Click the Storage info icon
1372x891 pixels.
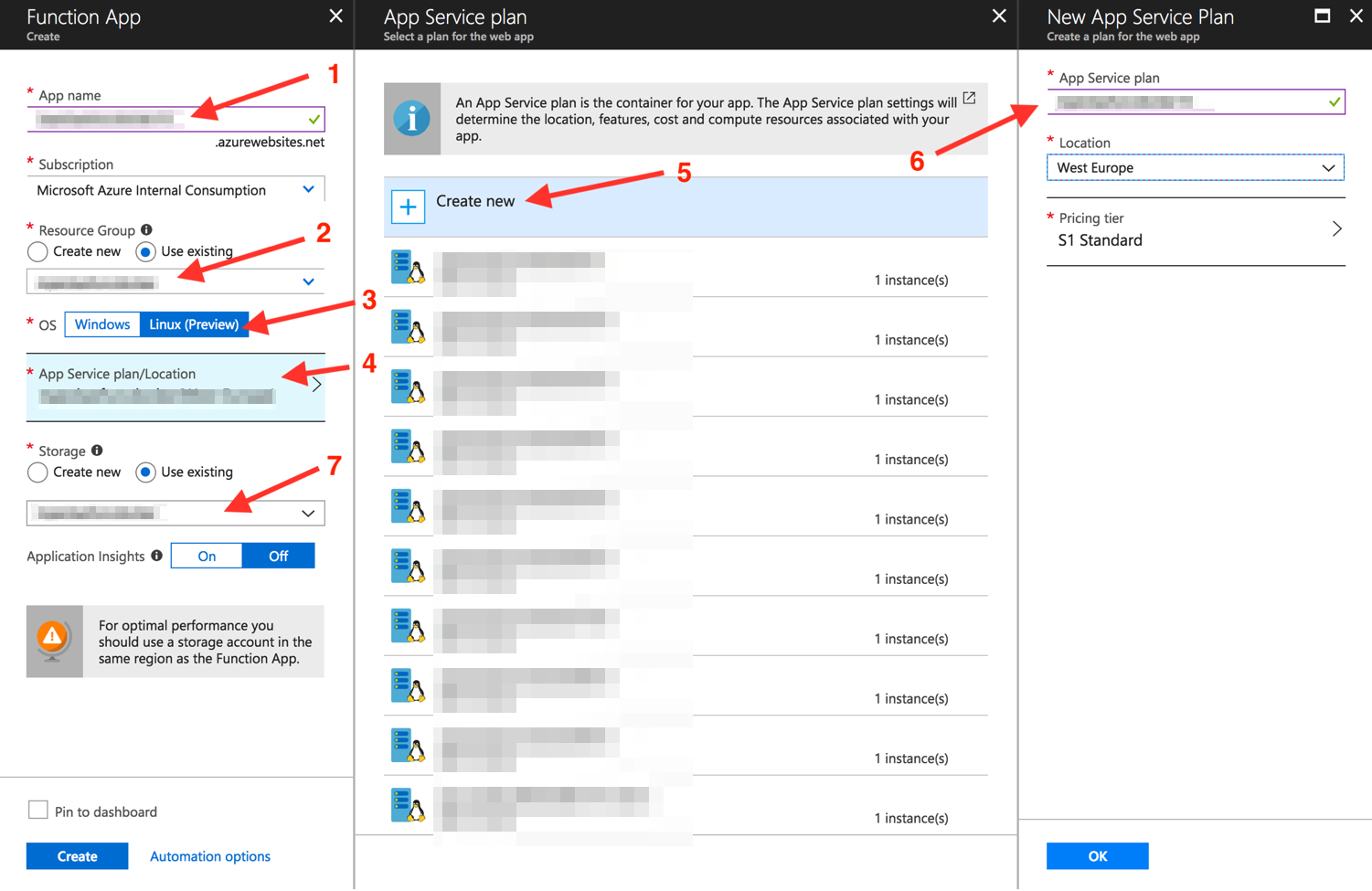click(x=97, y=451)
